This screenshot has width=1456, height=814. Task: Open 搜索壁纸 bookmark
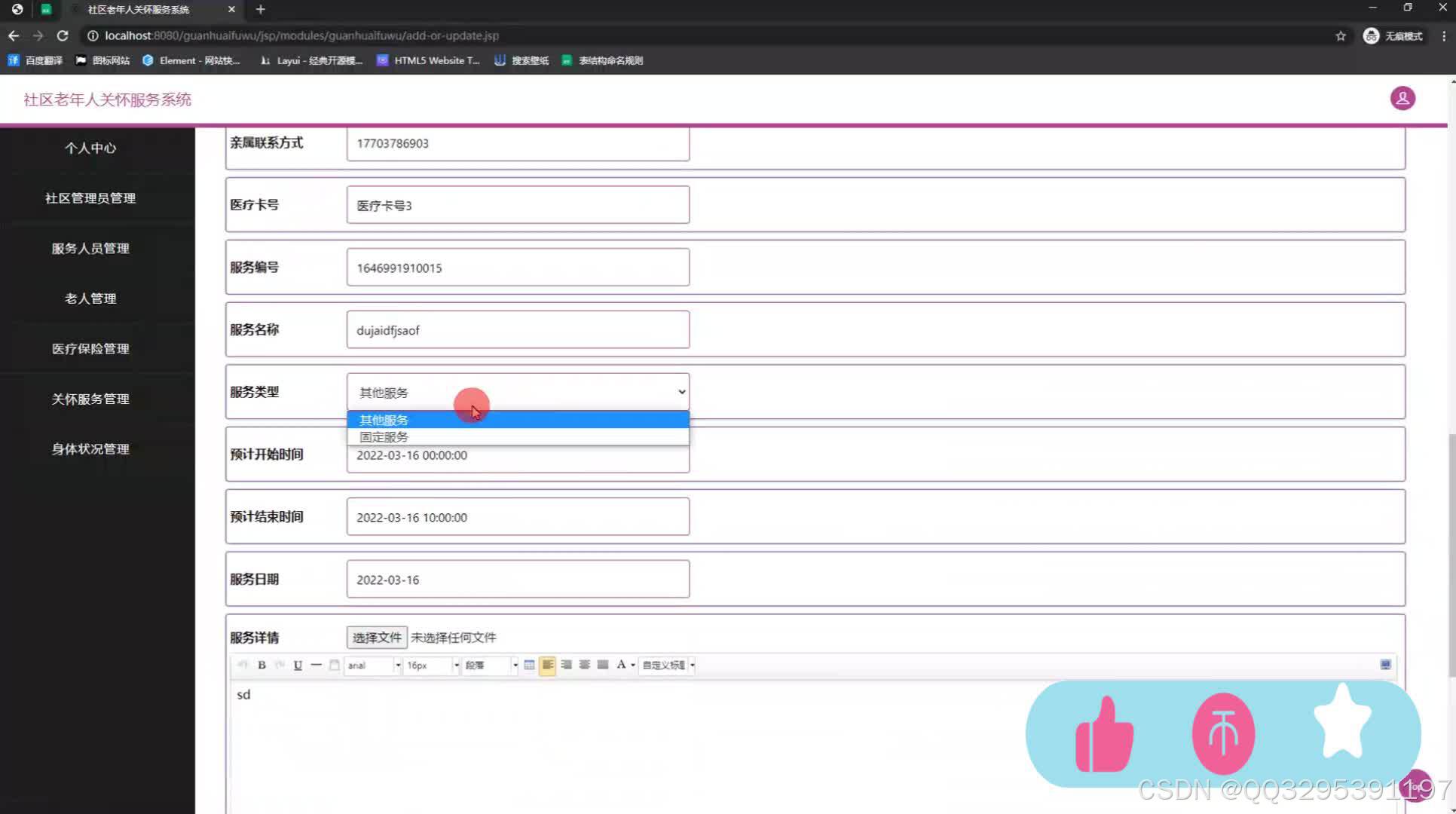point(522,60)
